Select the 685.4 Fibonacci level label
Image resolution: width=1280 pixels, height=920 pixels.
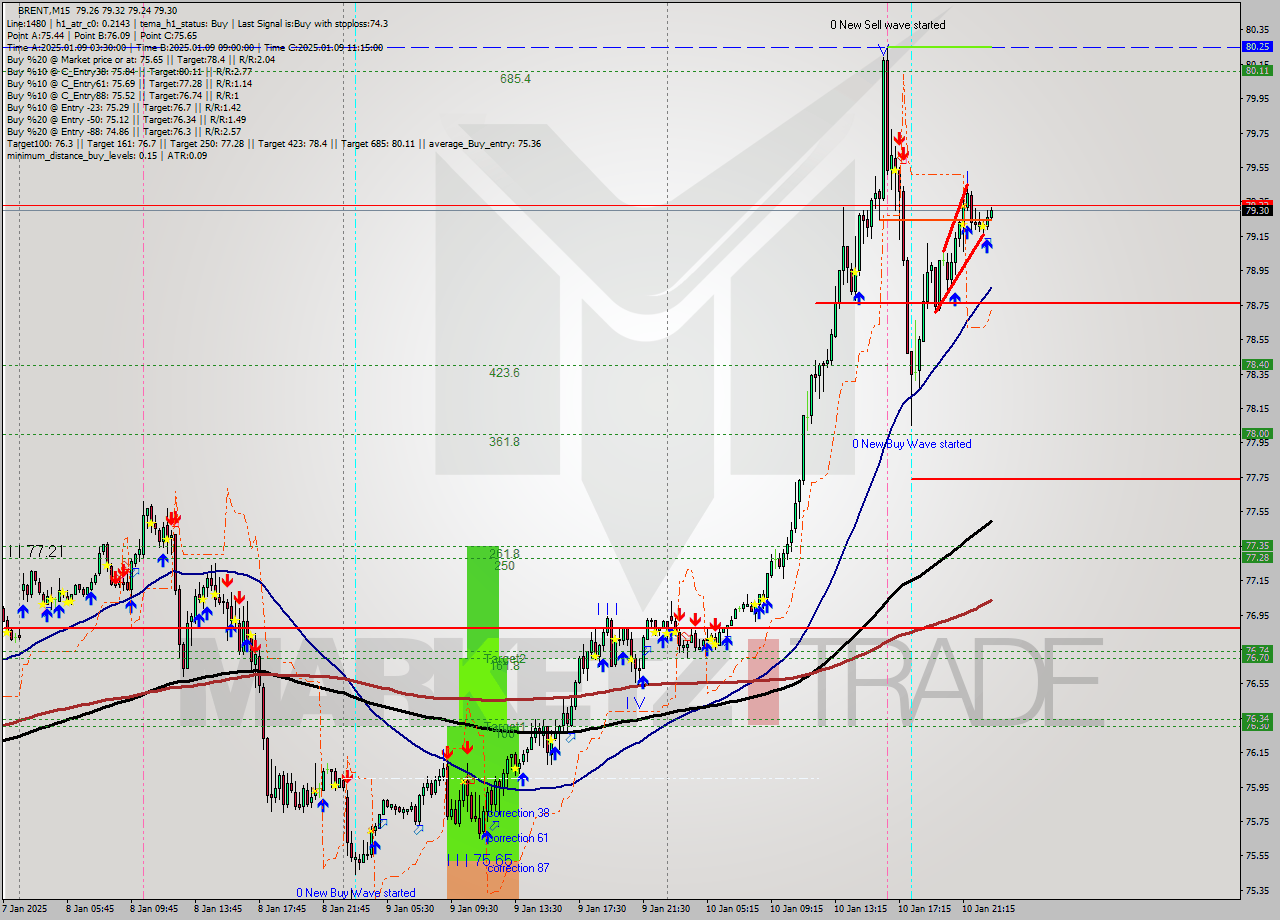tap(515, 78)
